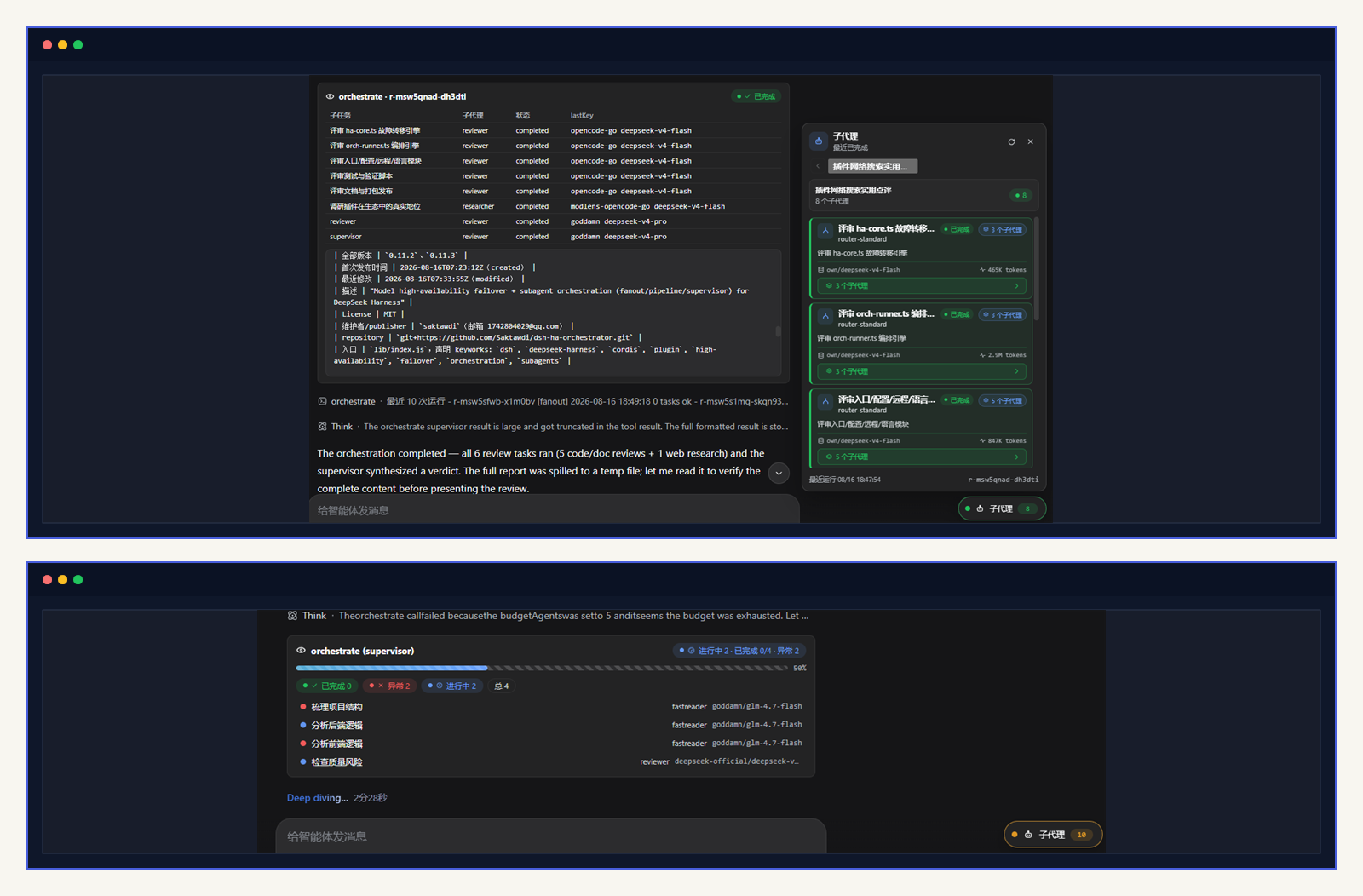Click Think icon in lower chat window
The height and width of the screenshot is (896, 1363).
292,616
